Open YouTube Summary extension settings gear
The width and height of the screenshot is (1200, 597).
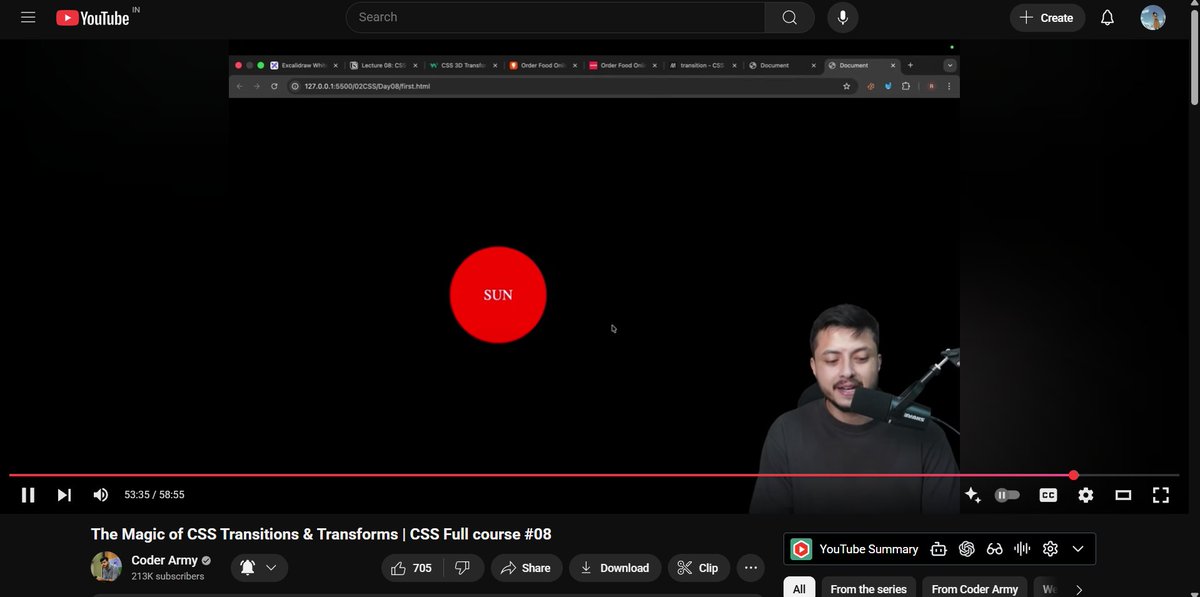click(1049, 548)
